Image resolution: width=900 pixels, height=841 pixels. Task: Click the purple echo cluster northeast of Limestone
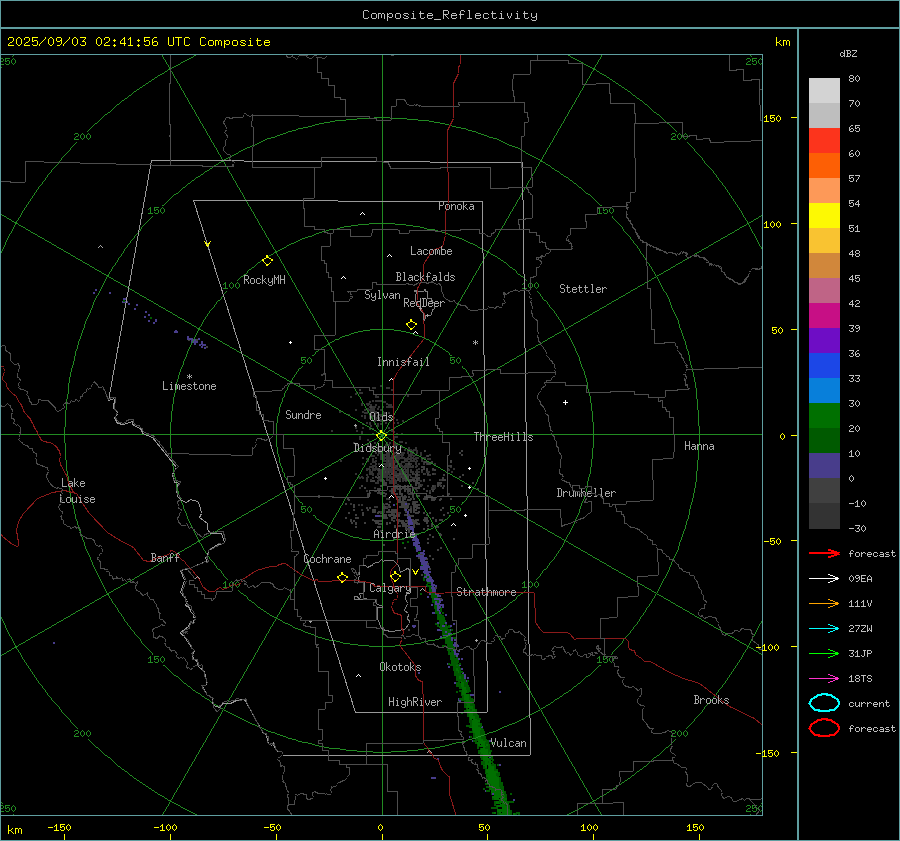[197, 342]
